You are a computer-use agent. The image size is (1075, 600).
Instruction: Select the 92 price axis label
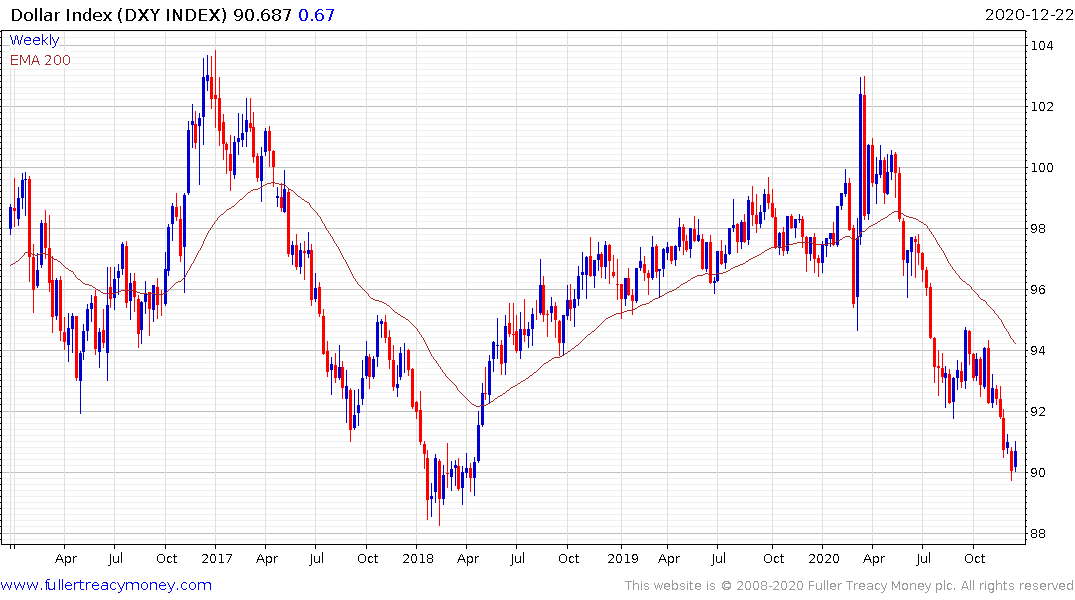(x=1038, y=412)
